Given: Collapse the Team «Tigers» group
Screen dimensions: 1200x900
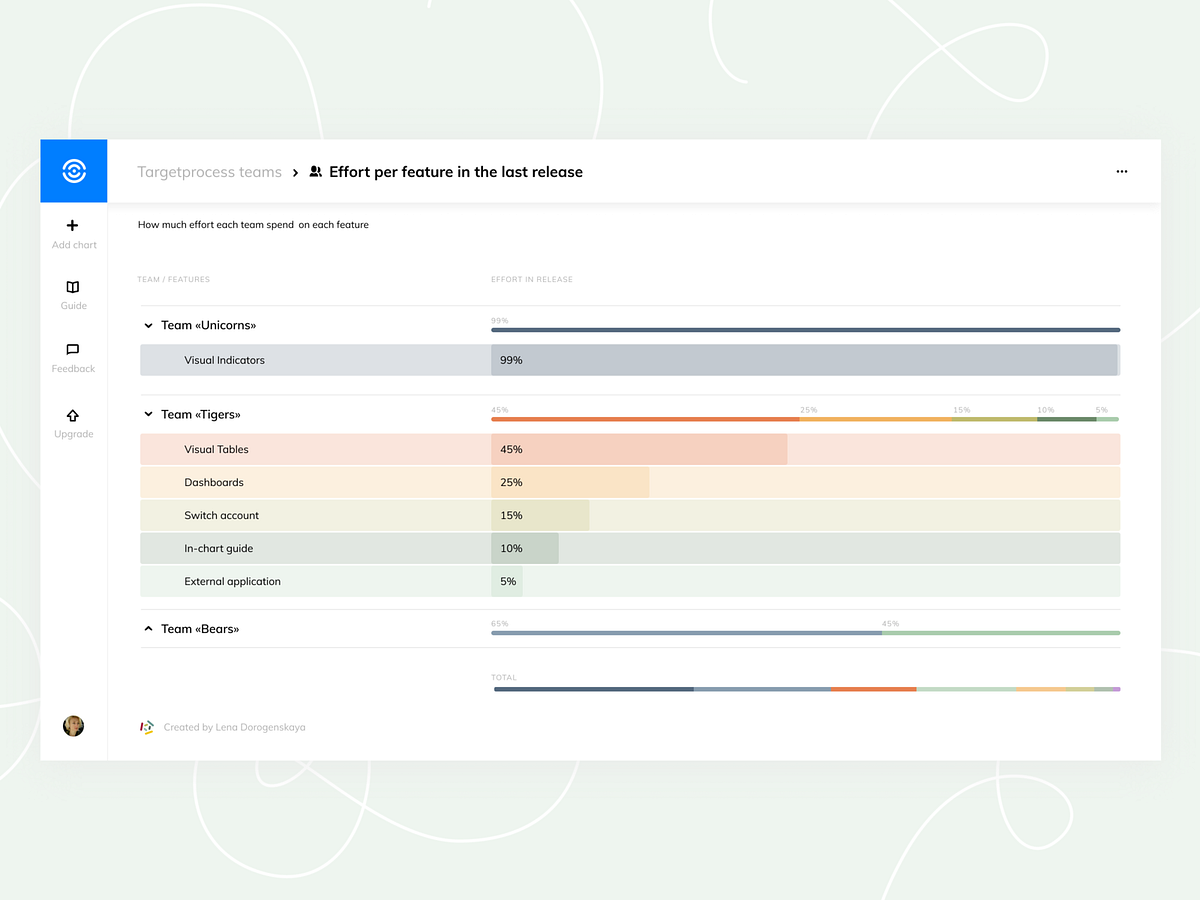Looking at the screenshot, I should (148, 414).
